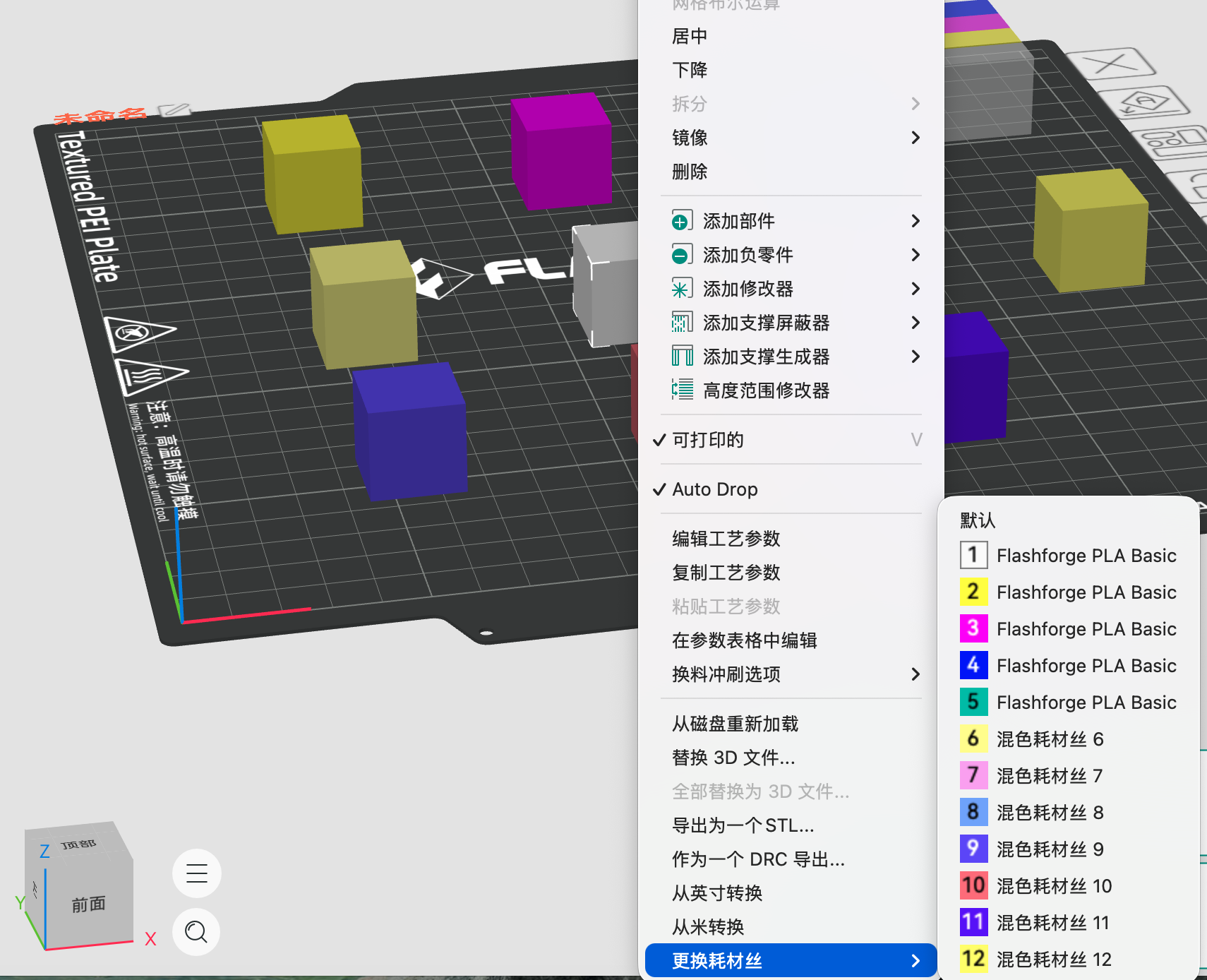This screenshot has height=980, width=1207.
Task: Select 作为一个 DRC 导出... menu entry
Action: click(x=791, y=859)
